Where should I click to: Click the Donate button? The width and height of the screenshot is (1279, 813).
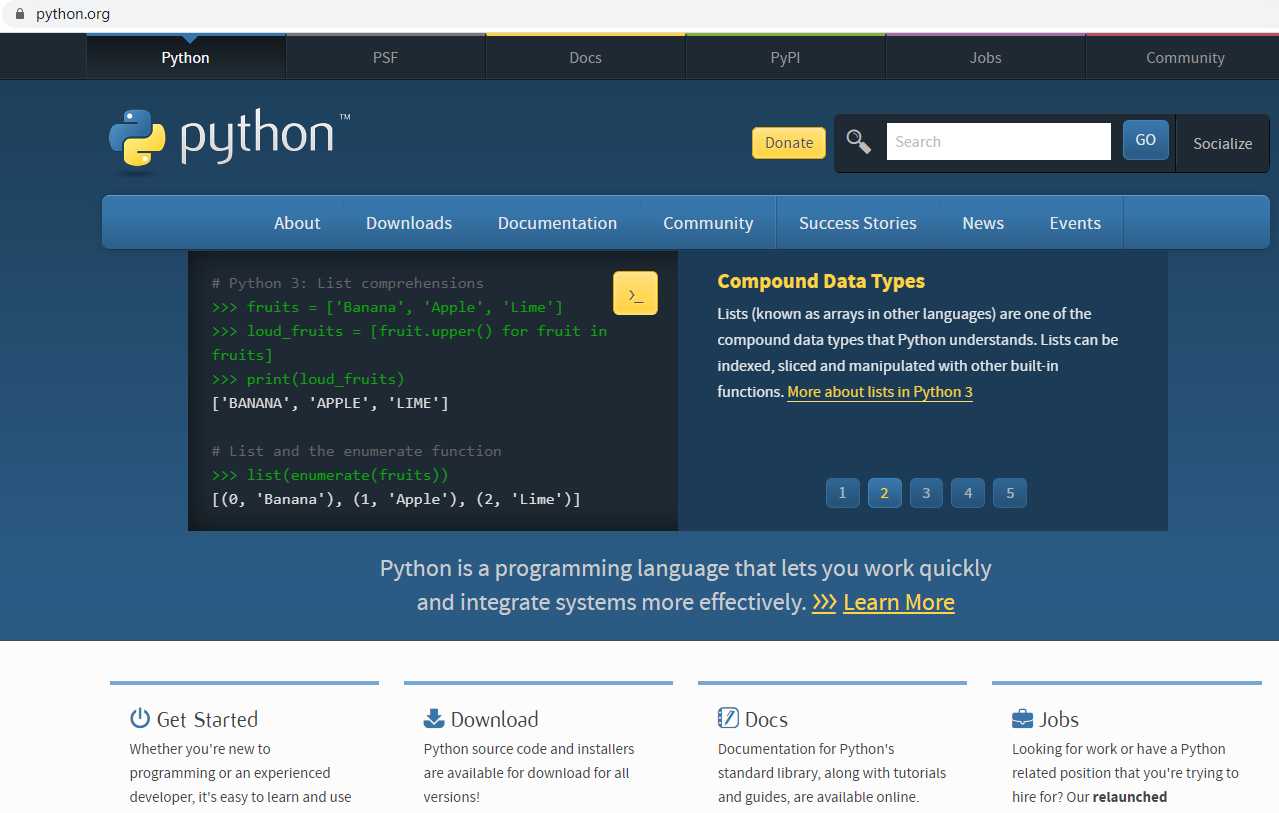tap(789, 142)
